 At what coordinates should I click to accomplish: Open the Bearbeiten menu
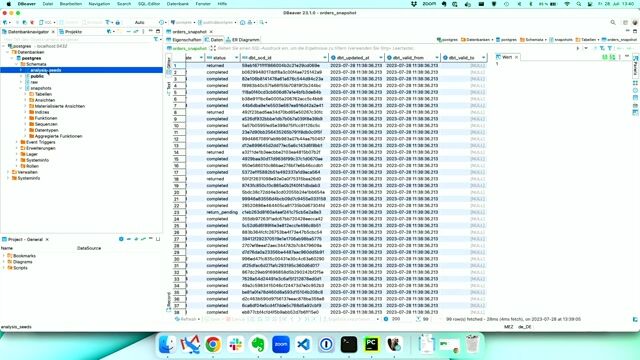click(71, 4)
